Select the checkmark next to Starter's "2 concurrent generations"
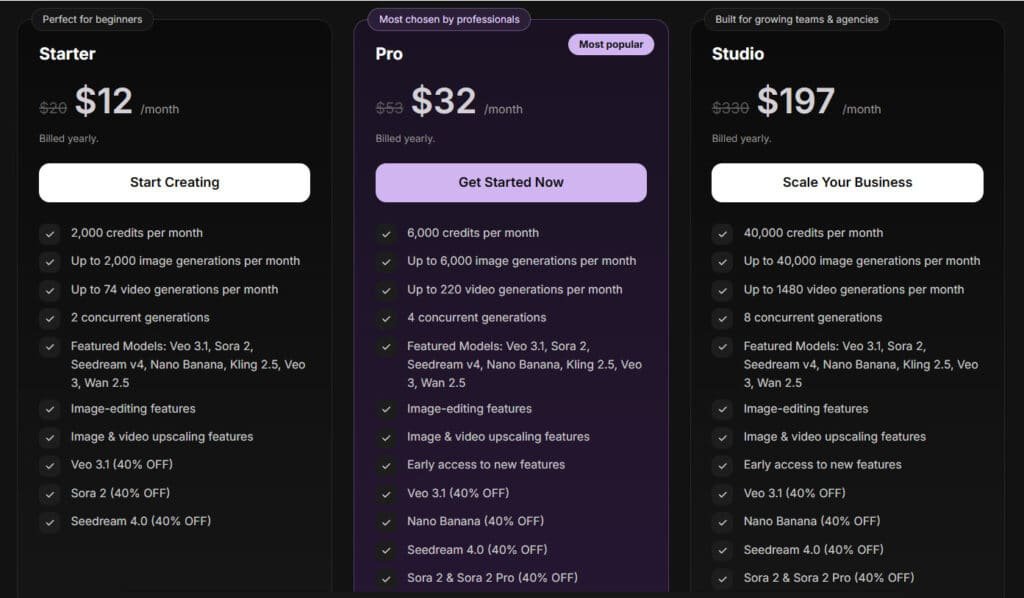Image resolution: width=1024 pixels, height=598 pixels. point(50,317)
